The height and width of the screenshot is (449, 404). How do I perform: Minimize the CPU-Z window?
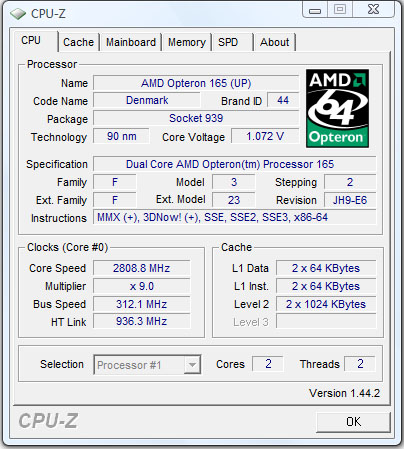(x=315, y=10)
